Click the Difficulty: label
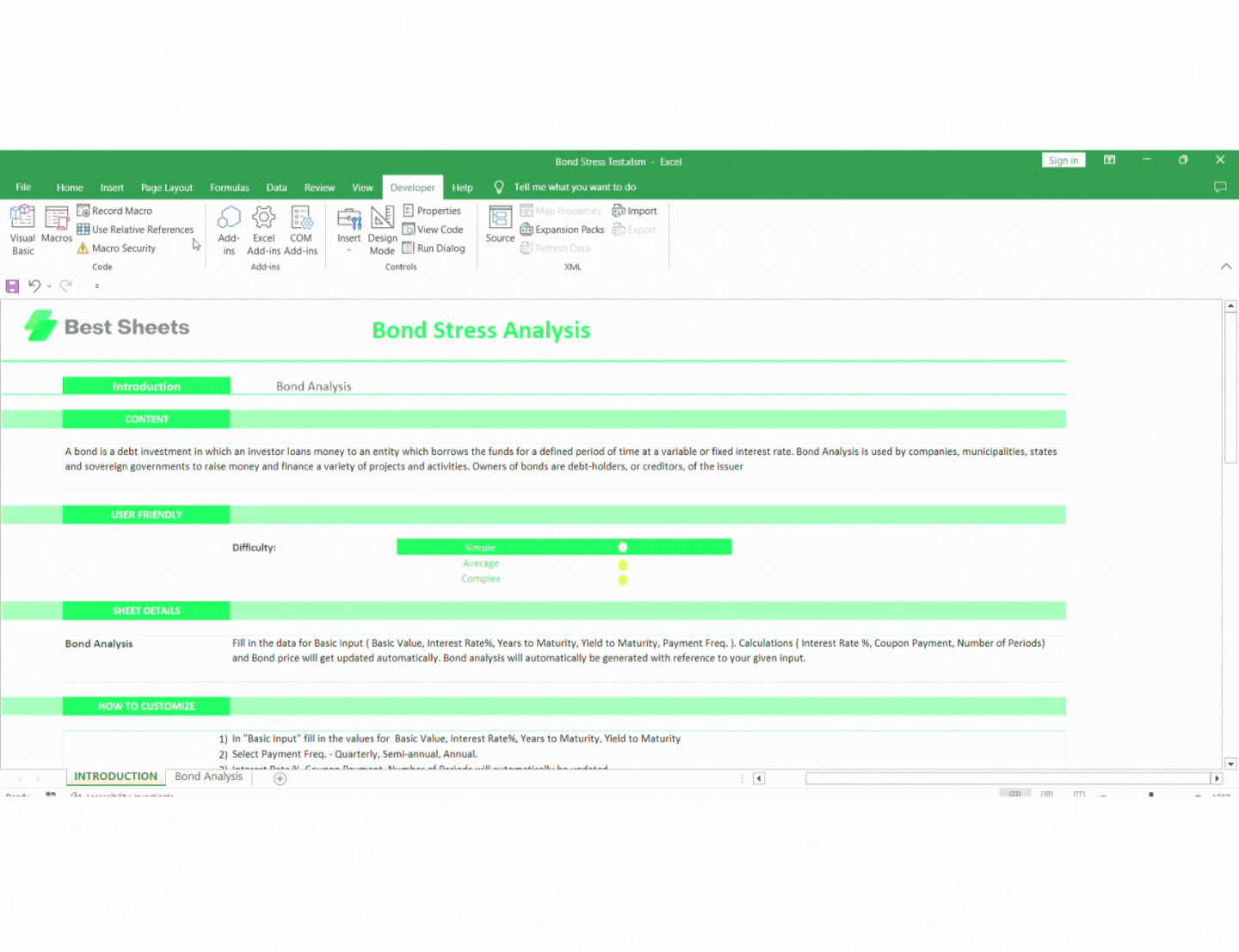This screenshot has height=952, width=1239. coord(254,548)
